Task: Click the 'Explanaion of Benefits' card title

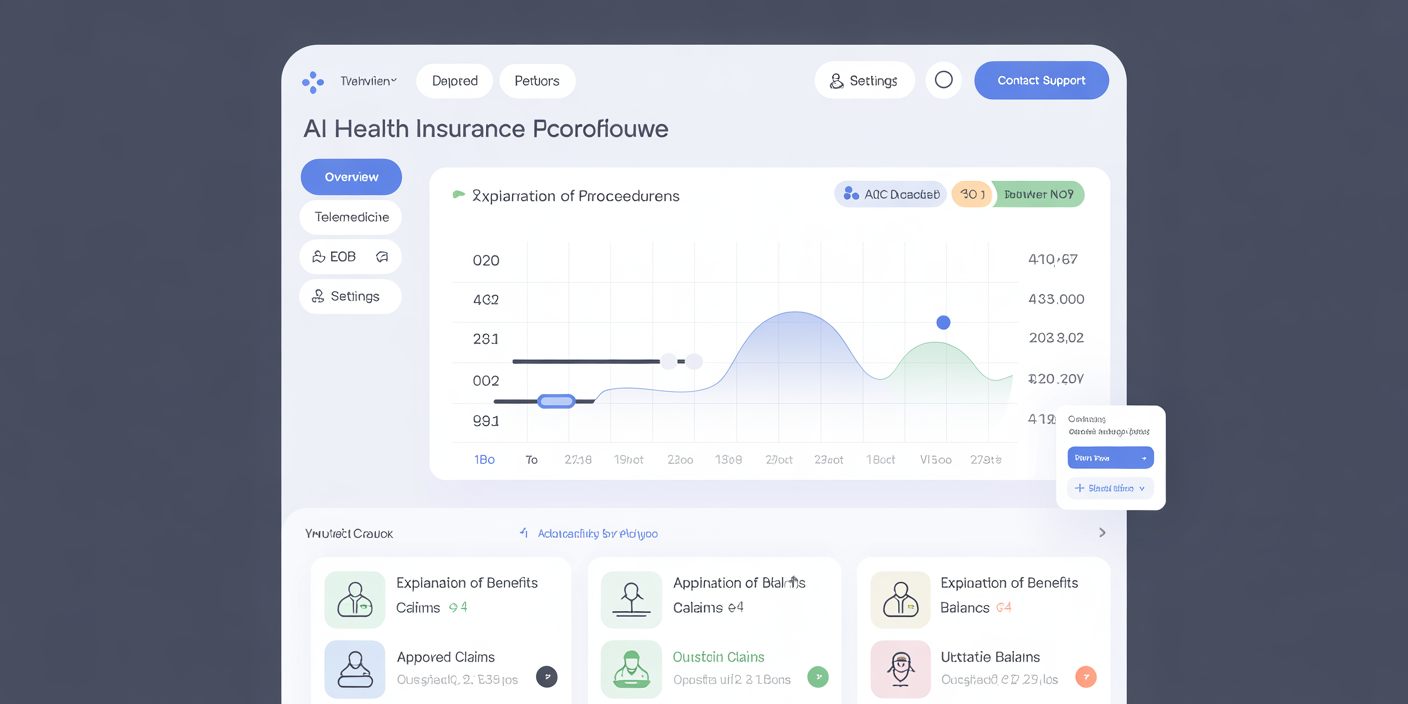Action: click(467, 583)
